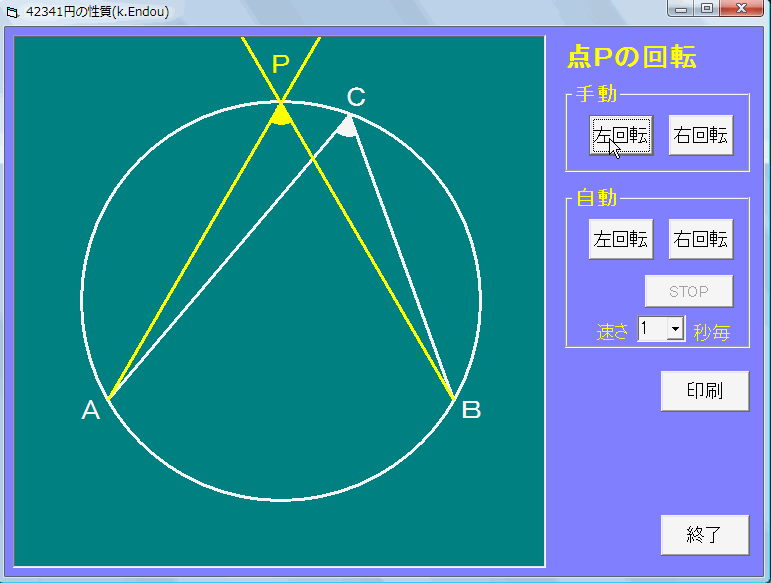Image resolution: width=771 pixels, height=583 pixels.
Task: Click the 手動 group label
Action: click(x=596, y=93)
